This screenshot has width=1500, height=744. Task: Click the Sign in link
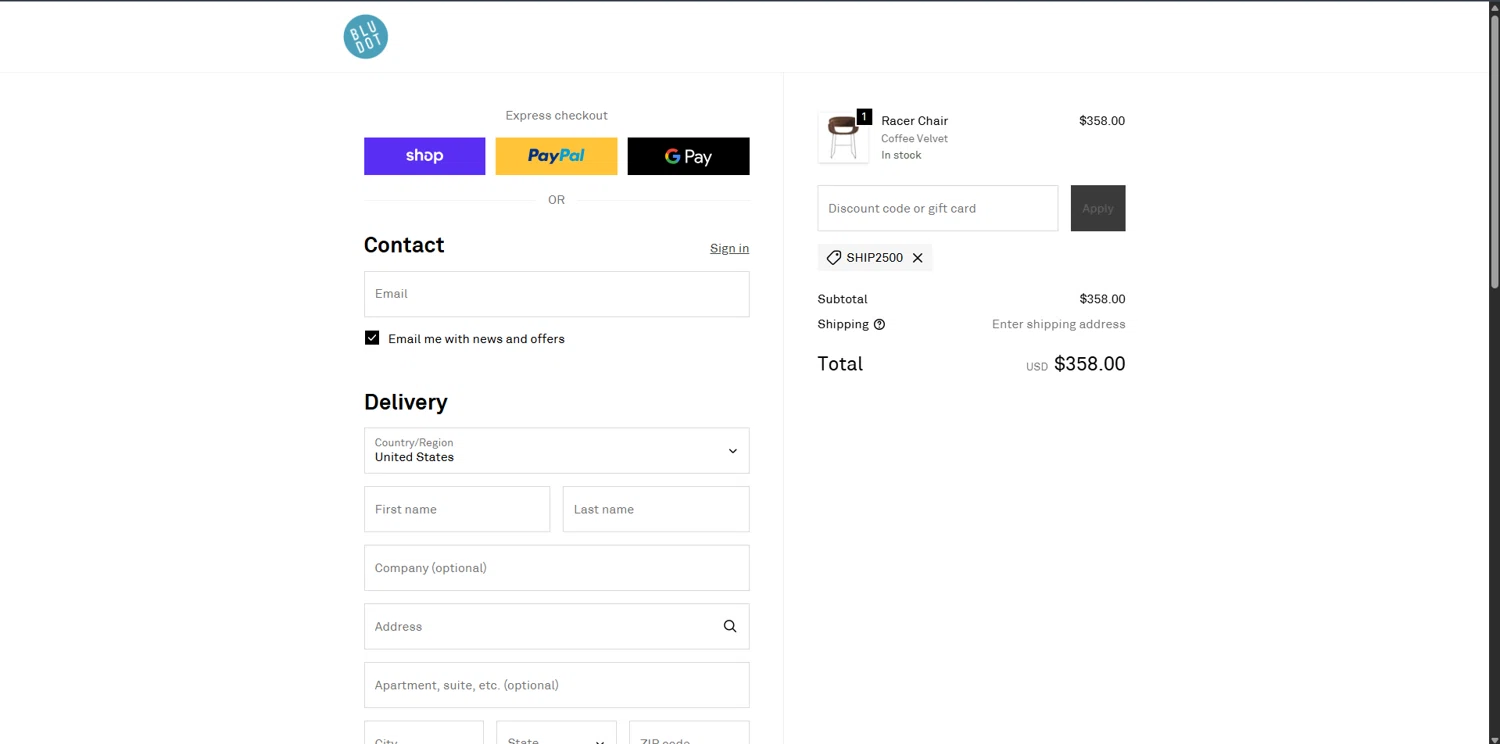pos(729,248)
